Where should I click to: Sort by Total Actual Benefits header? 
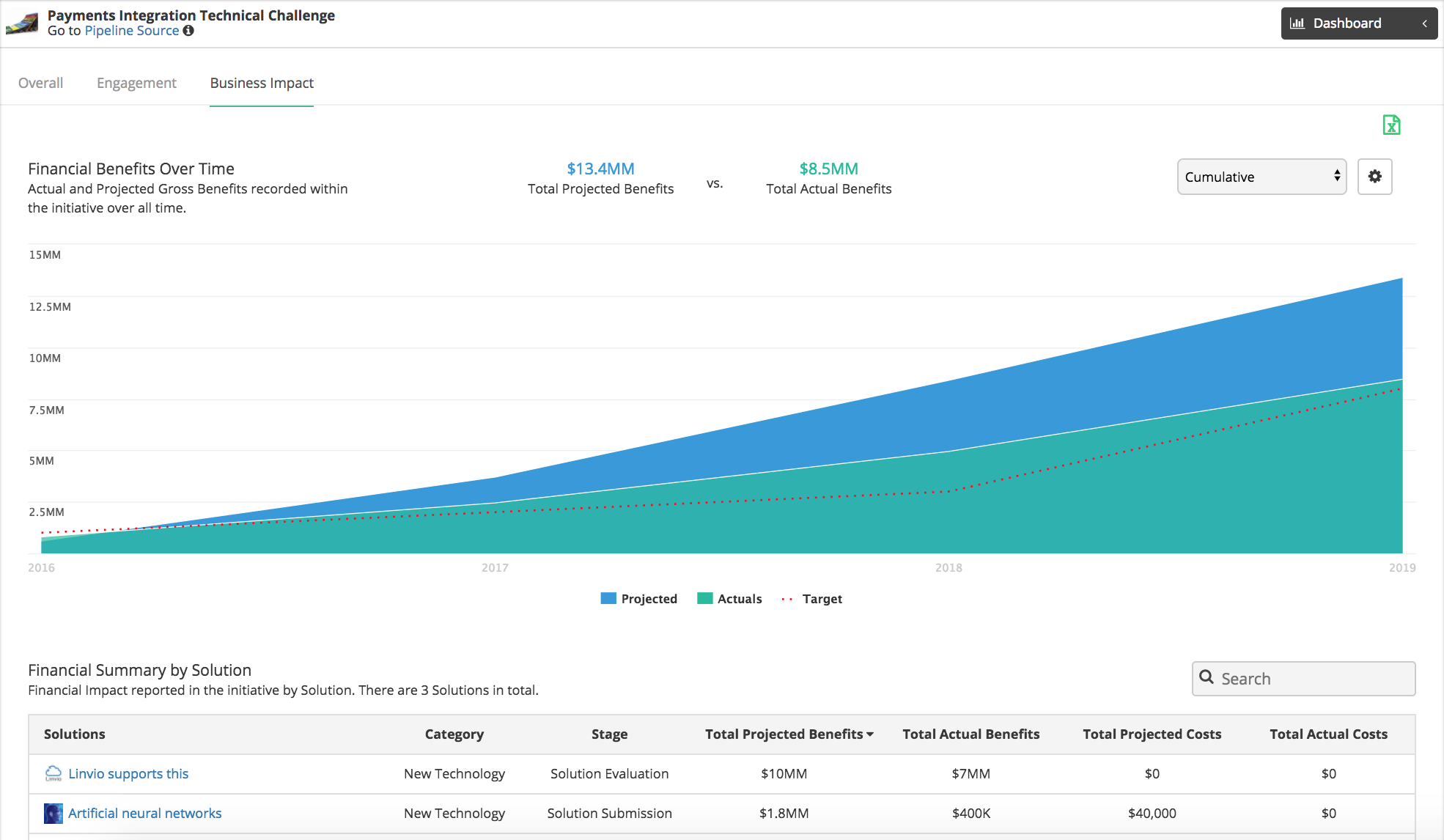coord(970,734)
